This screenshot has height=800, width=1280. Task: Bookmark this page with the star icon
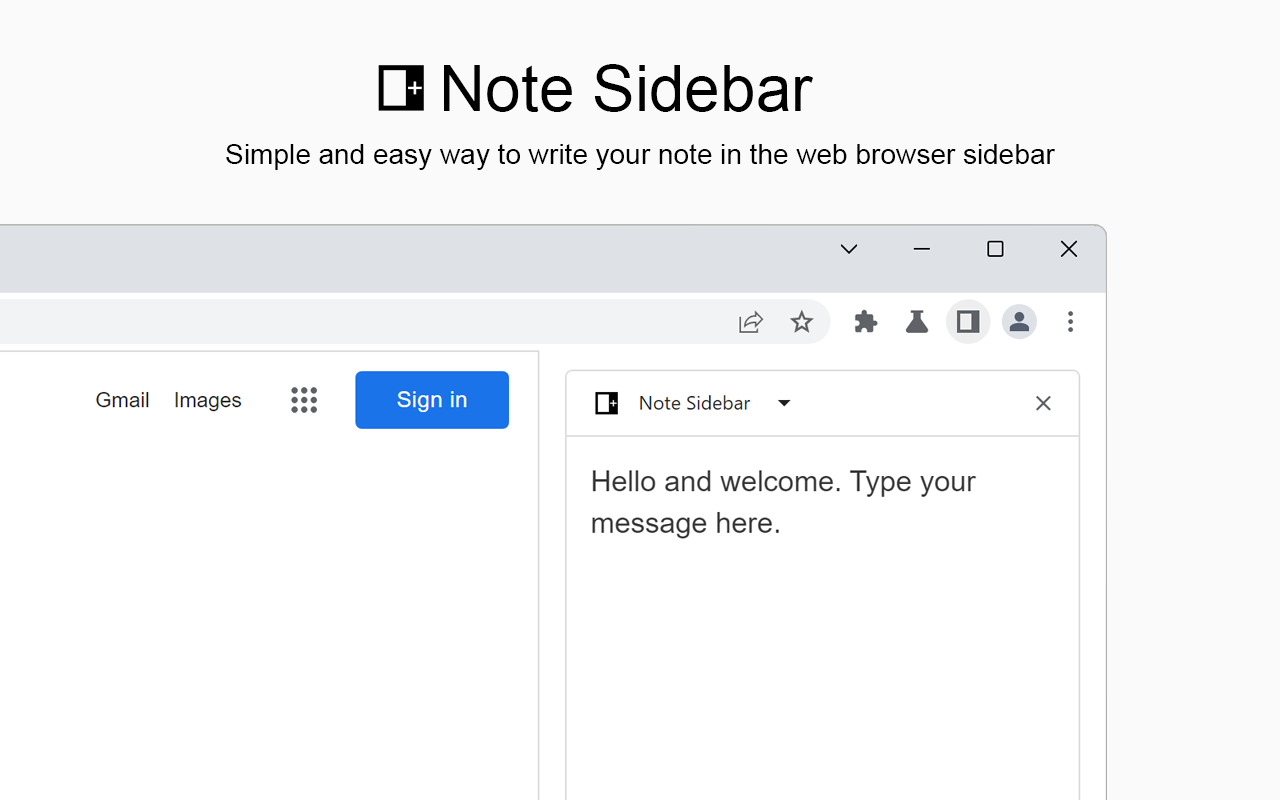click(x=801, y=322)
